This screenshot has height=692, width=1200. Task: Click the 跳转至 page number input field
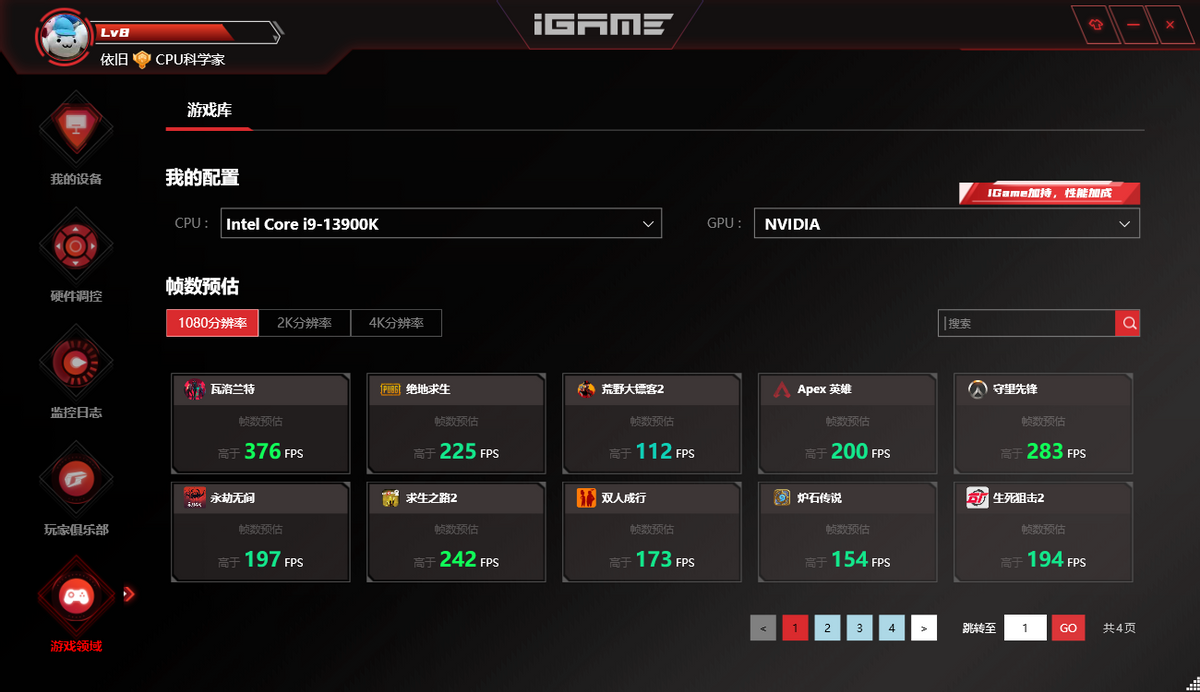tap(1024, 627)
